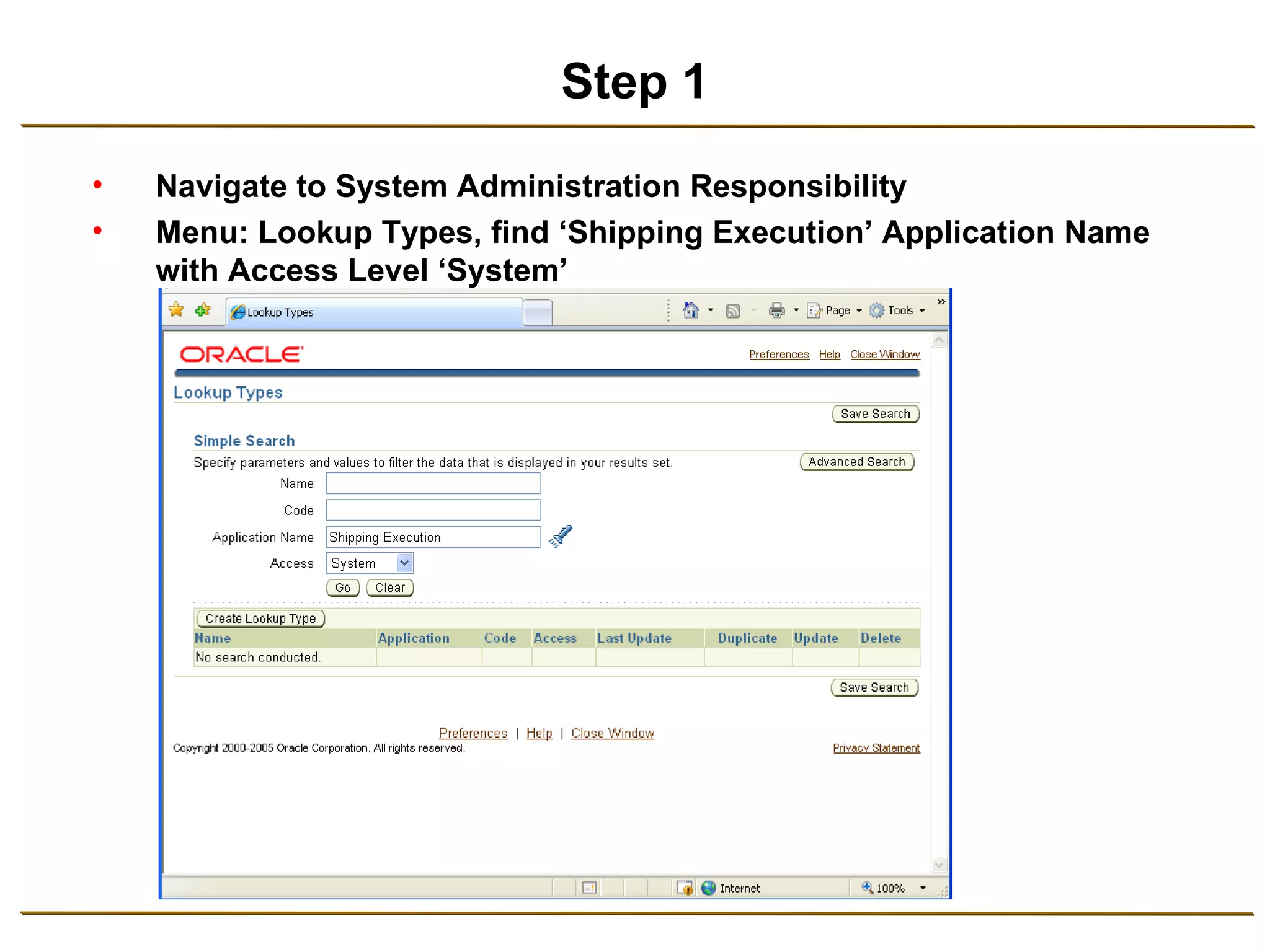The image size is (1270, 952).
Task: Click the Oracle logo
Action: coord(241,355)
